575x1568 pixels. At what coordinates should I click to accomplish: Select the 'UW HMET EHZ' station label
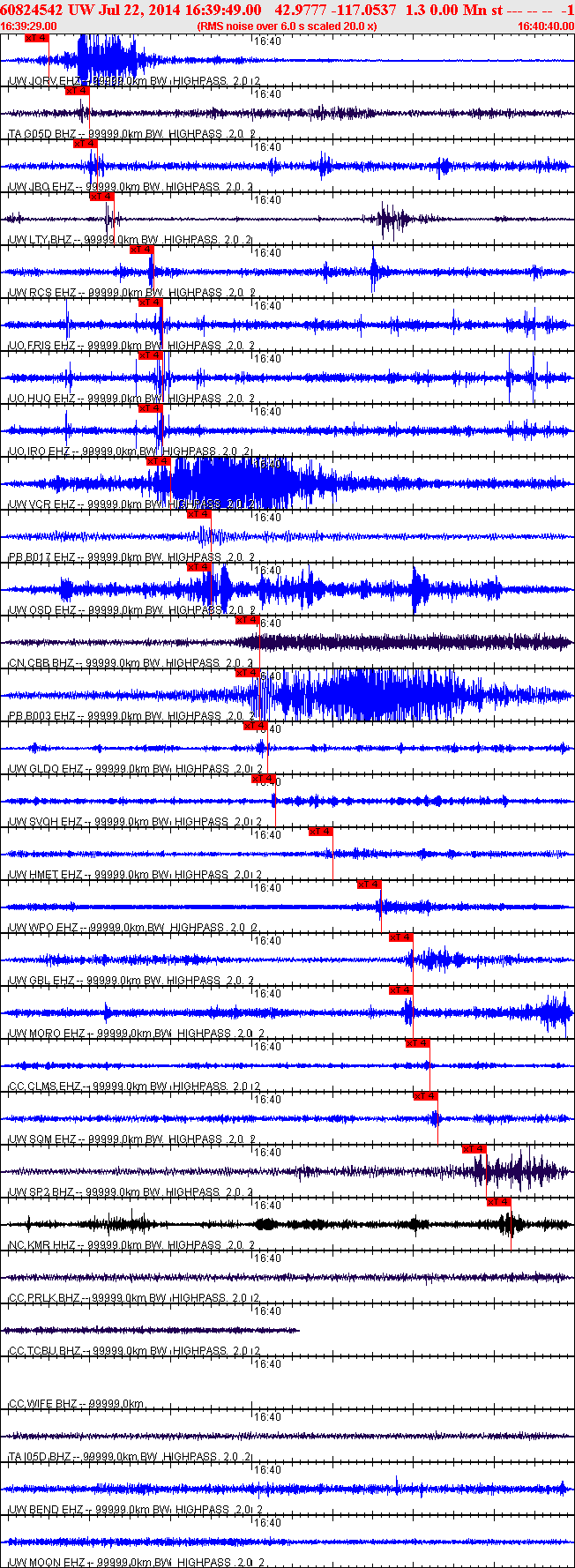point(46,875)
